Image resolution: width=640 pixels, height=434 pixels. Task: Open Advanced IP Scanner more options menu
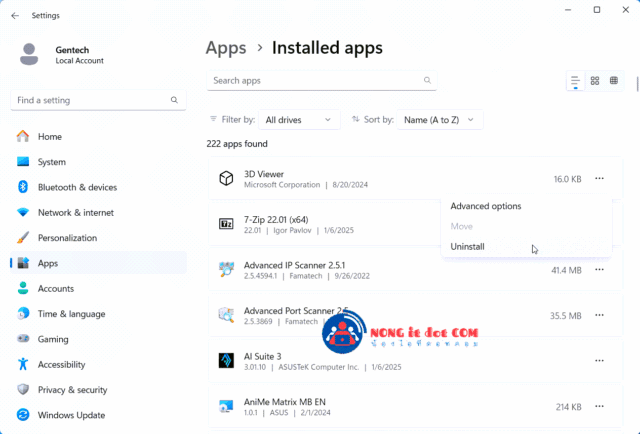click(x=599, y=269)
